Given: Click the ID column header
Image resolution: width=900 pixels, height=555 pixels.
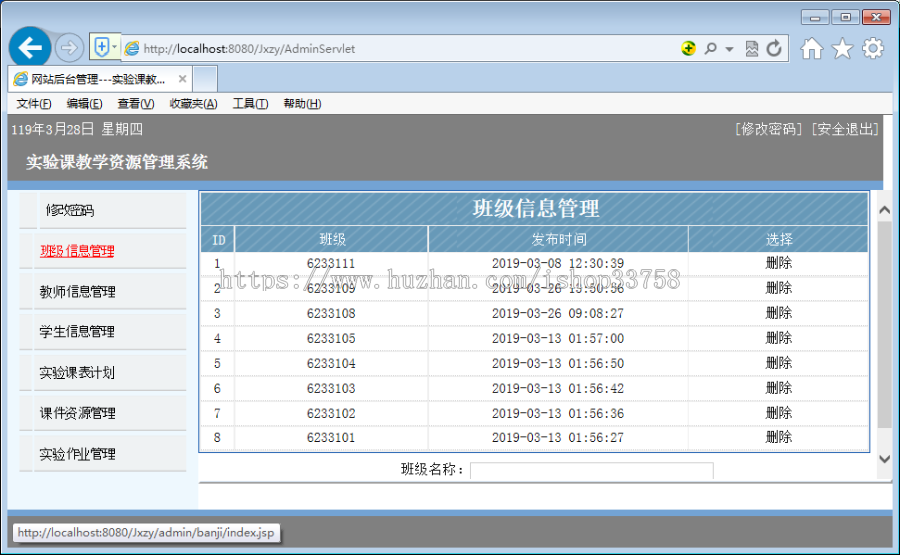Looking at the screenshot, I should coord(218,239).
